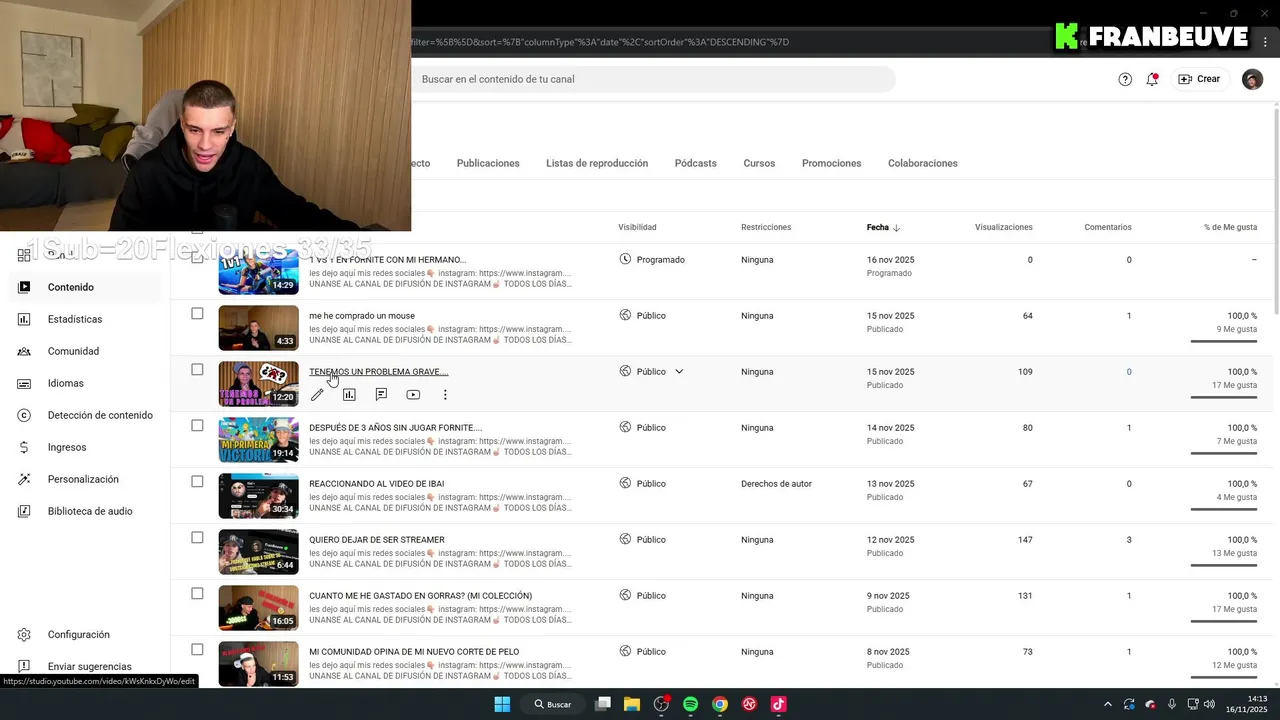Screen dimensions: 1280x720
Task: Click the help question mark icon
Action: (x=1125, y=79)
